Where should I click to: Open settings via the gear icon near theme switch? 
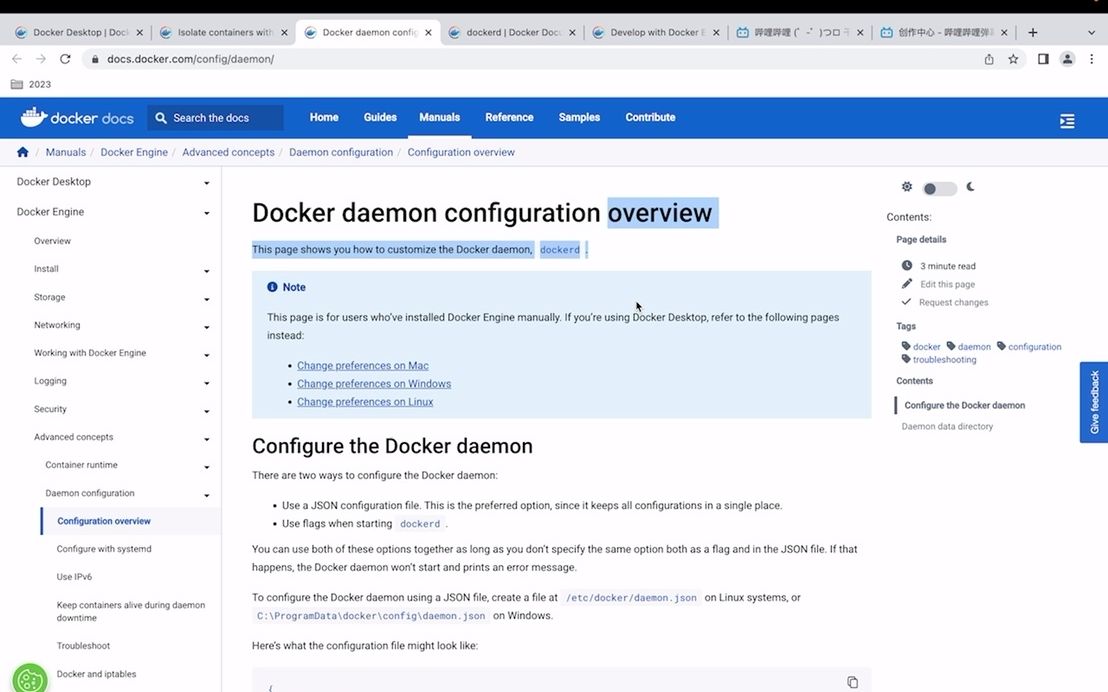[906, 187]
